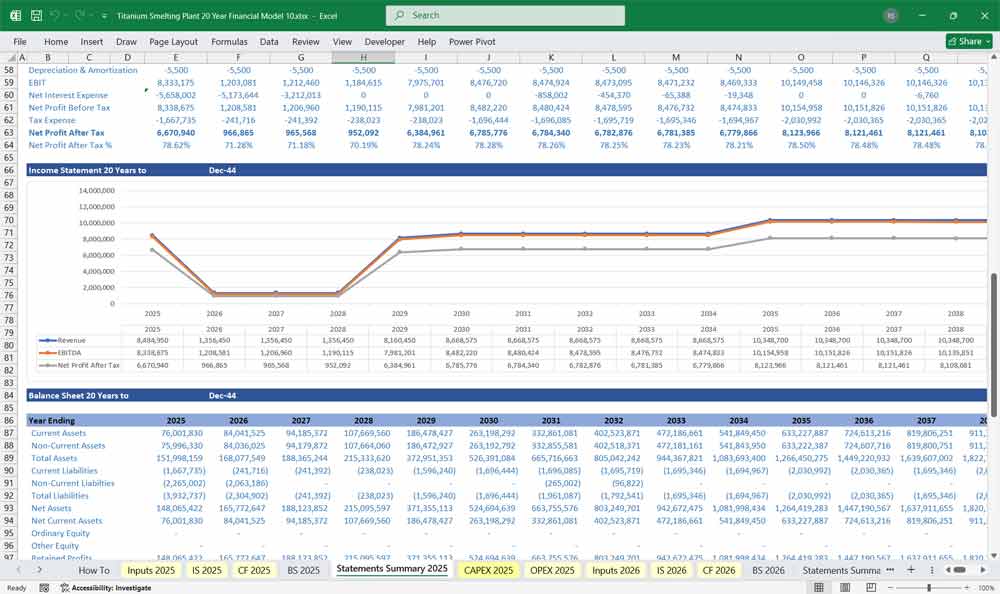Image resolution: width=1000 pixels, height=594 pixels.
Task: Open the Customize Quick Access Toolbar dropdown
Action: point(104,15)
